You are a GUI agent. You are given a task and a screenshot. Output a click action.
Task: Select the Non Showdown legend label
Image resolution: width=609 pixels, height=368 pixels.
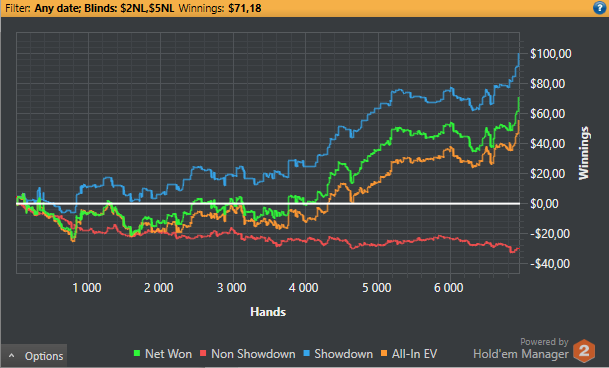(253, 354)
